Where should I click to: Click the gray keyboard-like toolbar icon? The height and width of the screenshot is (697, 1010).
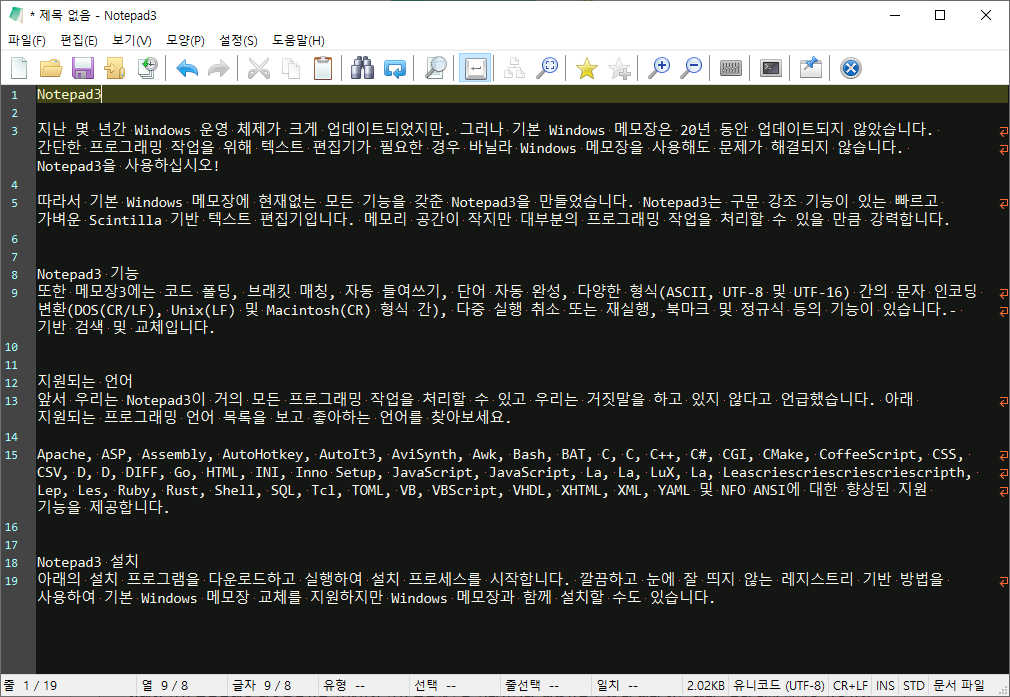[730, 68]
